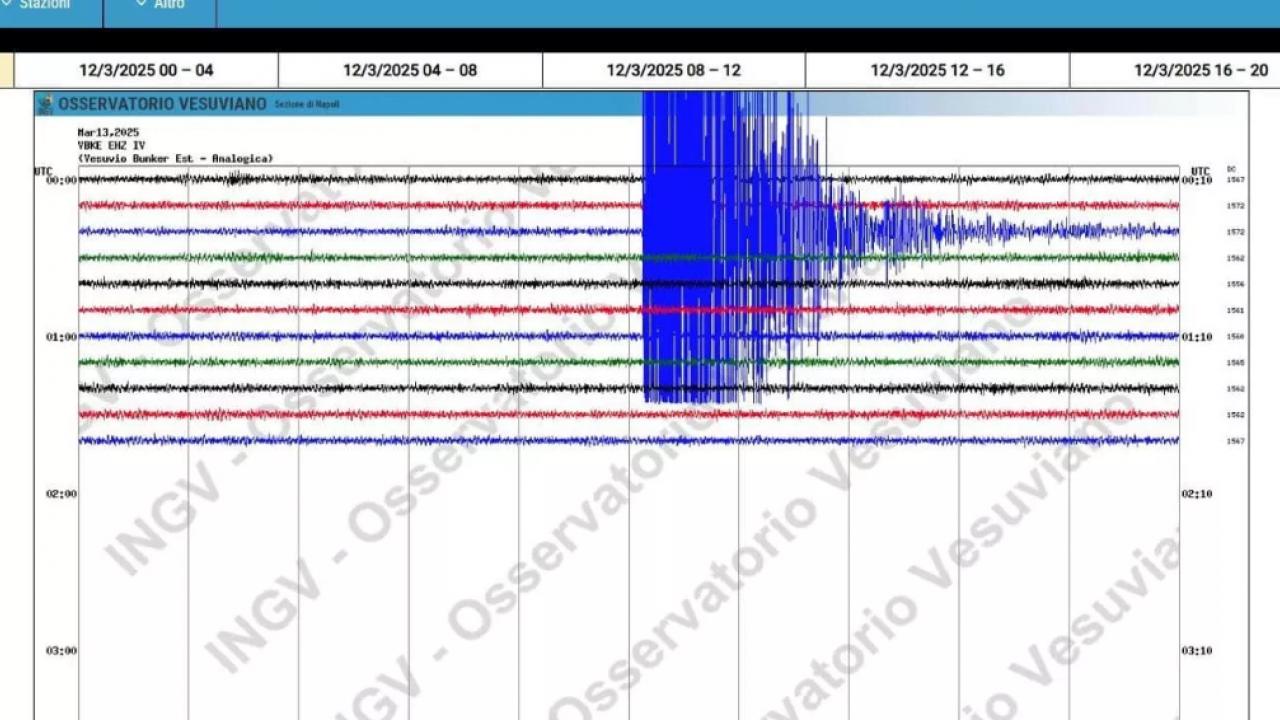Click the 02:00 time label
Viewport: 1280px width, 720px height.
tap(60, 494)
